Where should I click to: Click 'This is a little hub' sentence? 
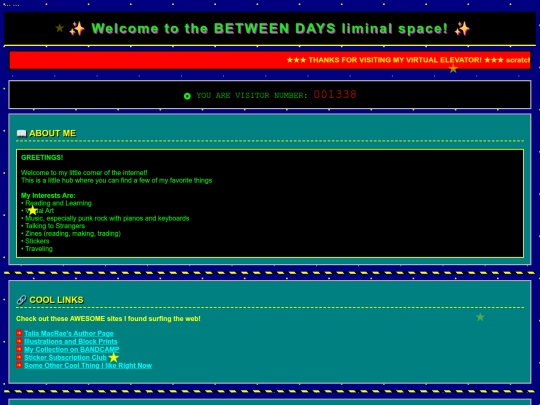(x=116, y=180)
